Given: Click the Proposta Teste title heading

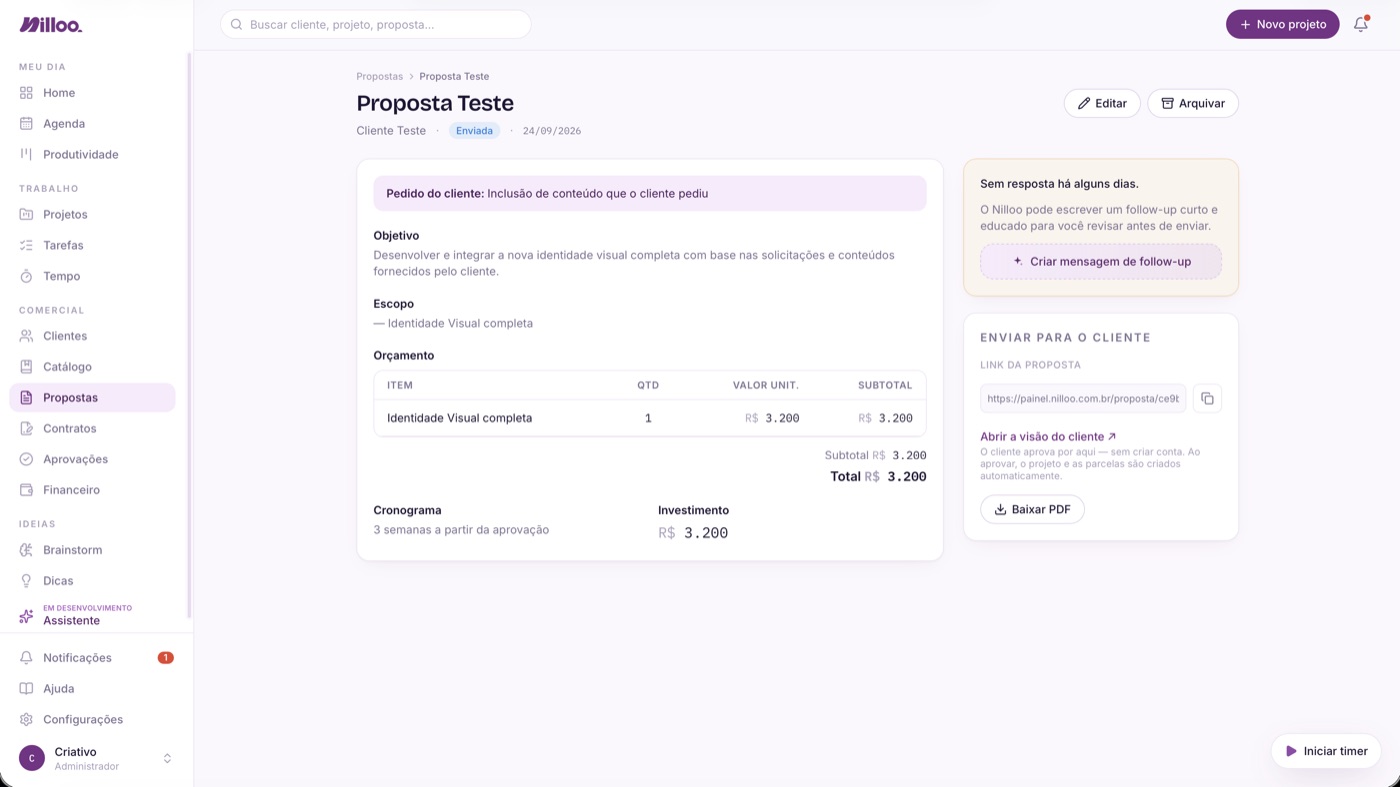Looking at the screenshot, I should [x=435, y=103].
